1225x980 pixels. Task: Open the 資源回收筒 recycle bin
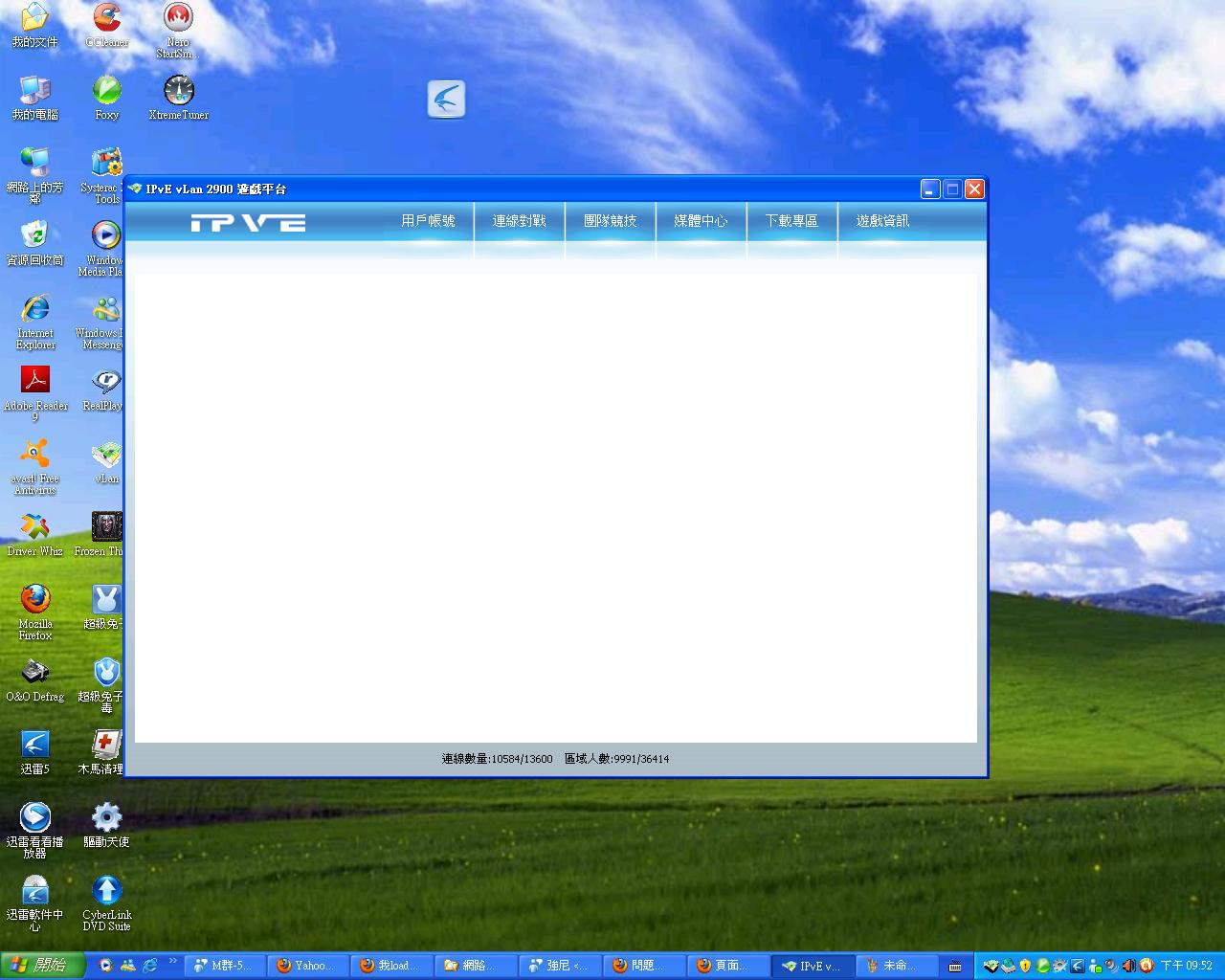[x=34, y=243]
